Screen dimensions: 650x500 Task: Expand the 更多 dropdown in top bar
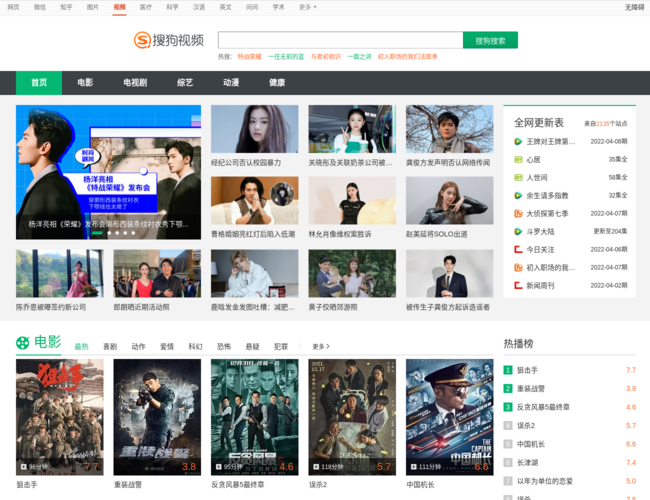pos(307,7)
